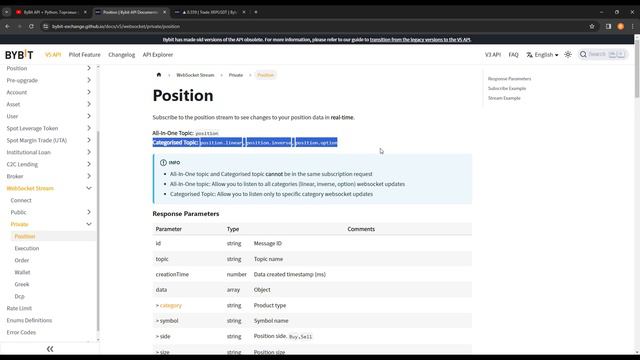Image resolution: width=640 pixels, height=360 pixels.
Task: Expand Broker sidebar chevron
Action: tap(89, 176)
